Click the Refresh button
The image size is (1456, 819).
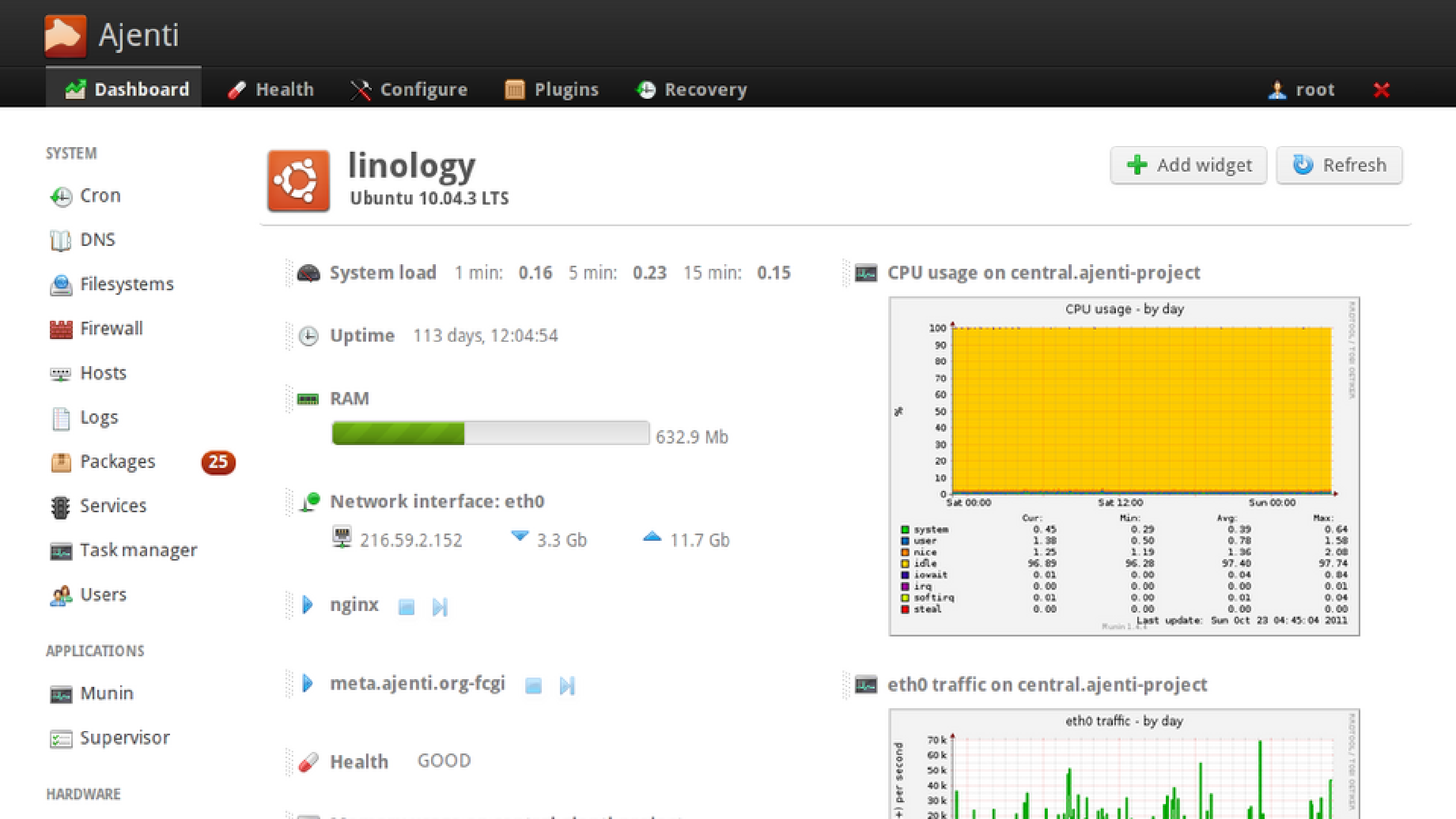tap(1339, 165)
